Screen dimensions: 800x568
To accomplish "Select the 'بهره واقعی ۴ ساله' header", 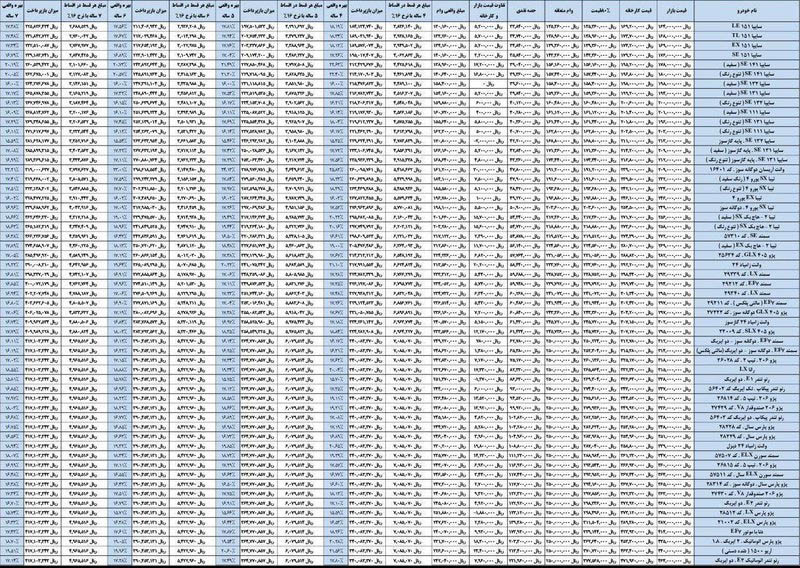I will click(x=337, y=11).
